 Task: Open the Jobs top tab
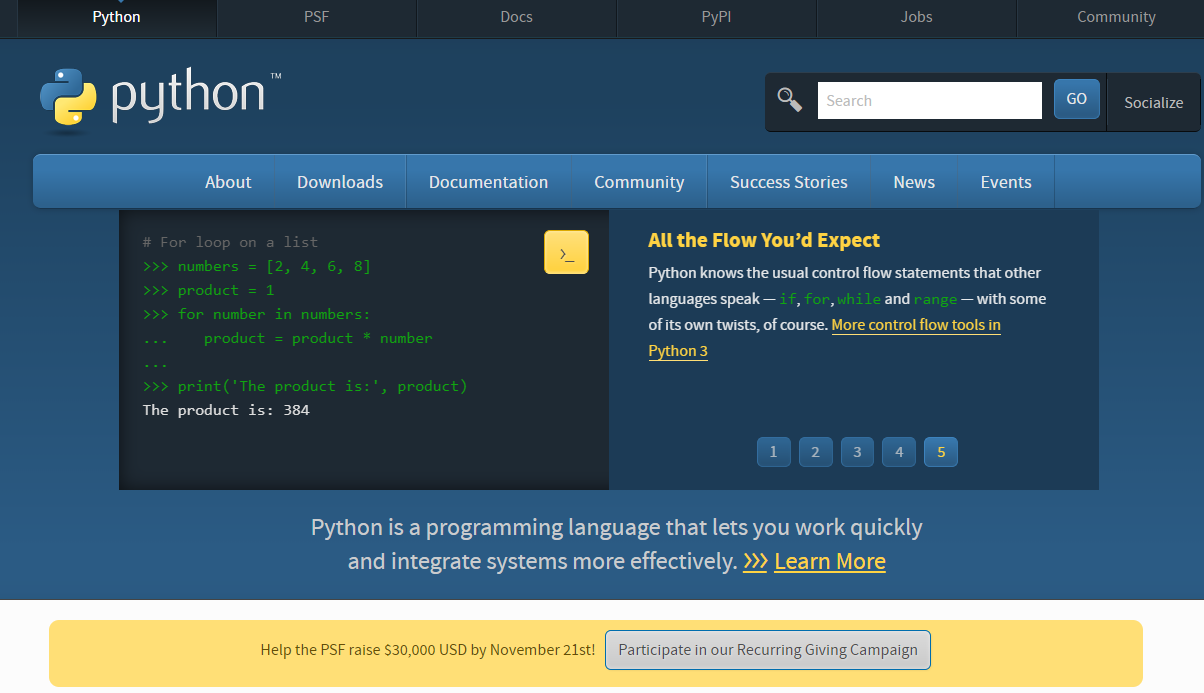[x=916, y=17]
